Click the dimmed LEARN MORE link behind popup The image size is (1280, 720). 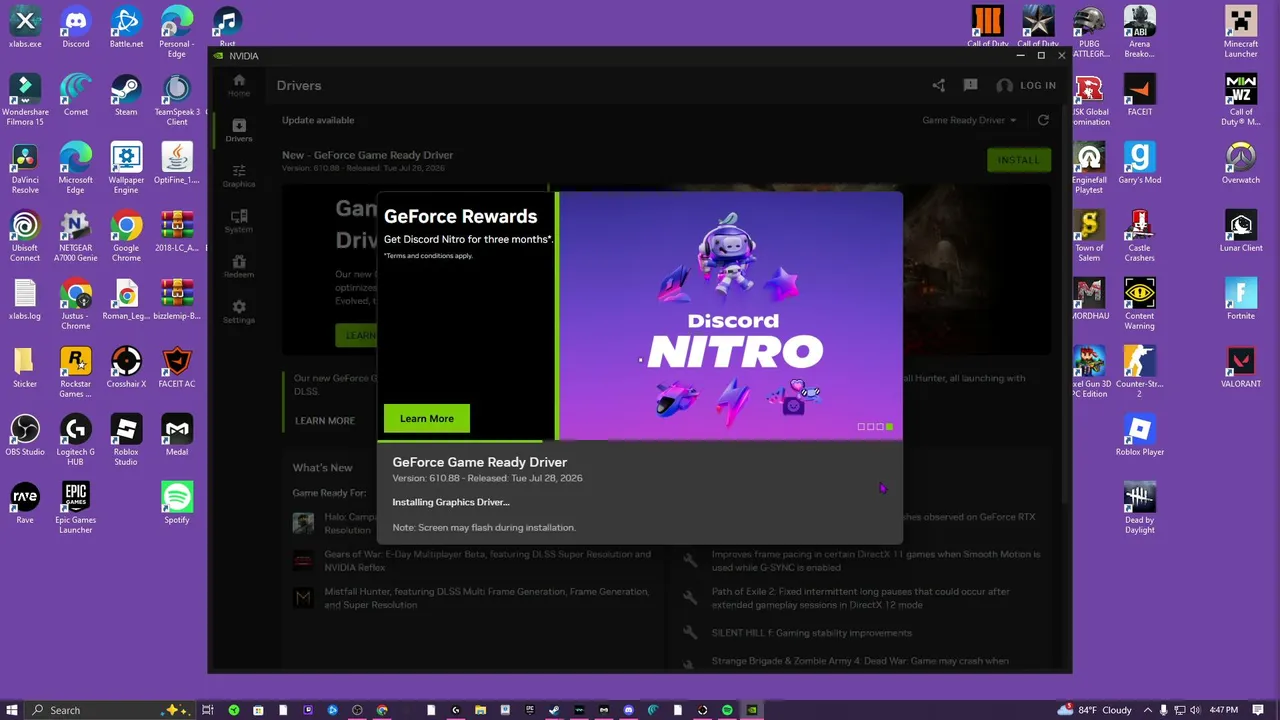pos(325,421)
